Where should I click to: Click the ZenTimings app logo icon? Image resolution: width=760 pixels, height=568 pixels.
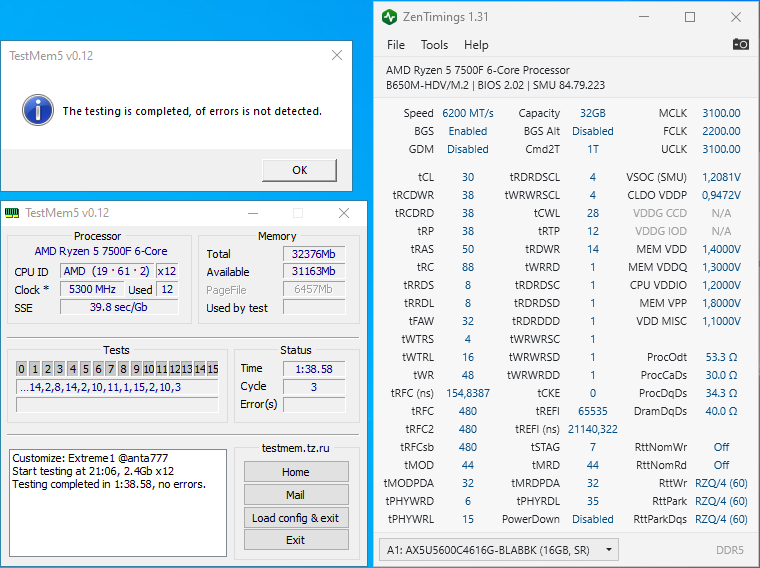(389, 17)
